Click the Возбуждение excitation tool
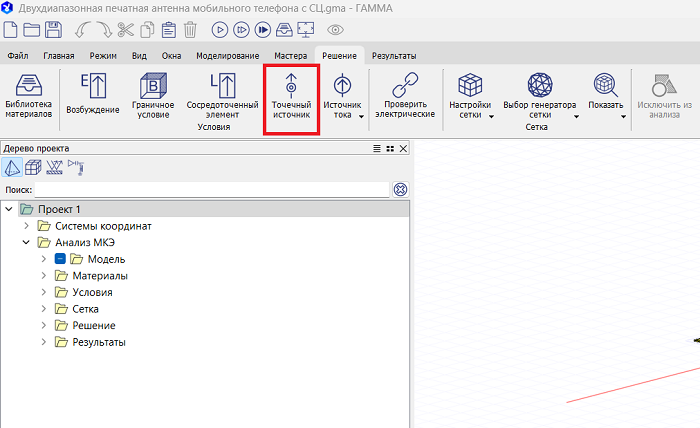 pyautogui.click(x=92, y=97)
